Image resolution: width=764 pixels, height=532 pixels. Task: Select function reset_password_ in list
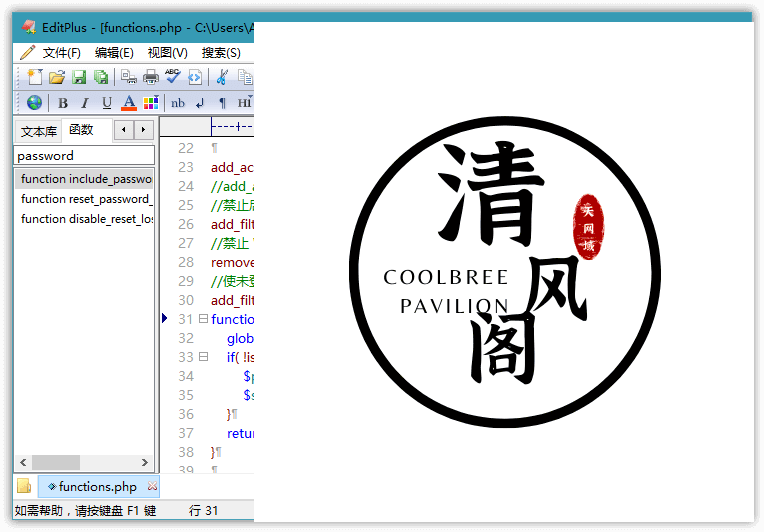84,199
